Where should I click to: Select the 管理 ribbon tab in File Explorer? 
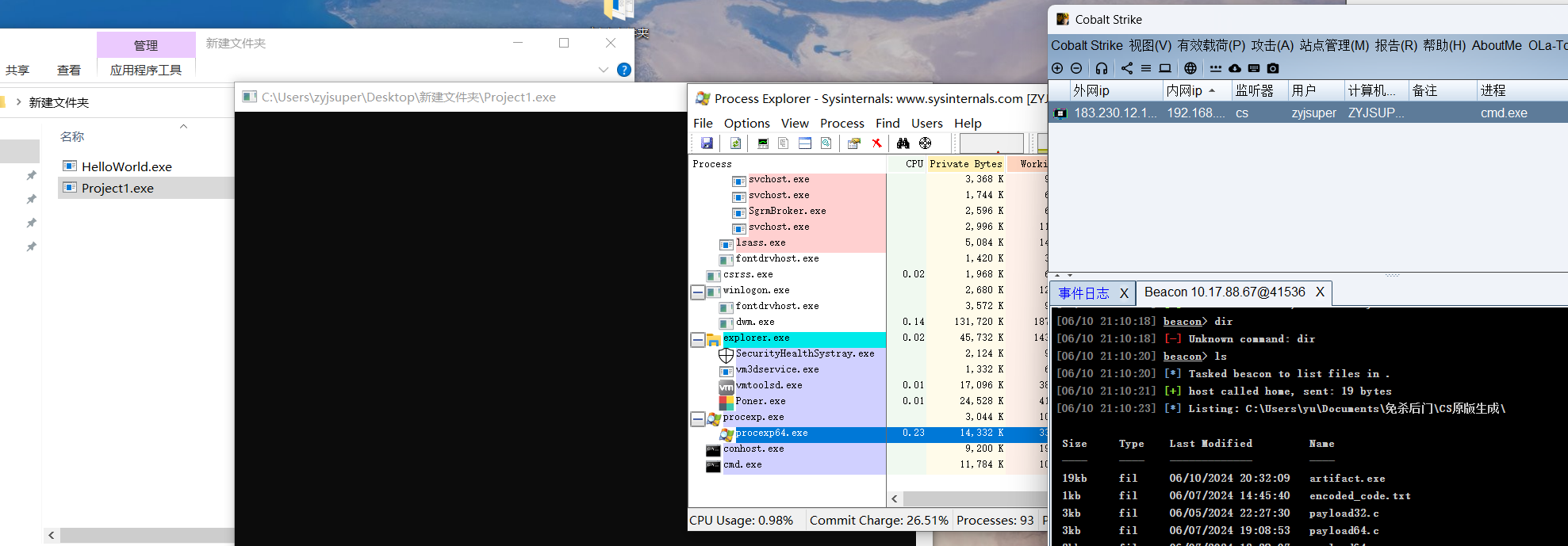click(146, 45)
